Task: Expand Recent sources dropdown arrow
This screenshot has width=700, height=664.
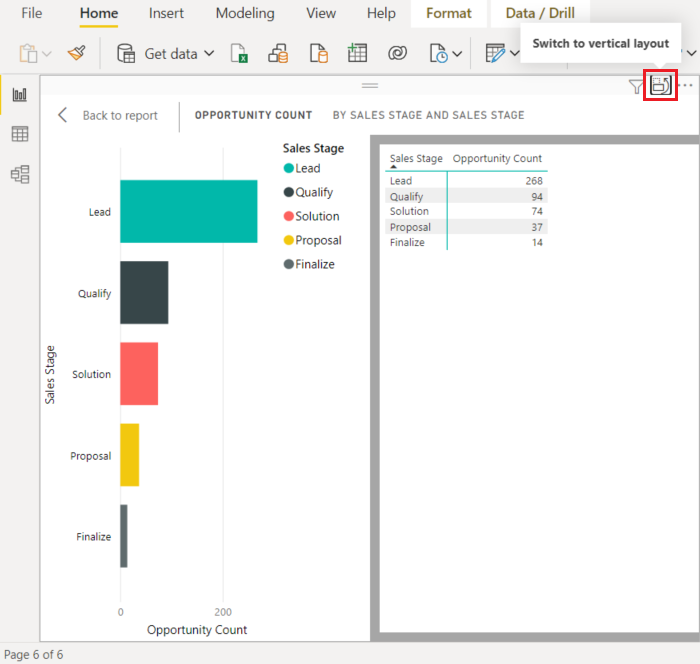Action: tap(457, 54)
